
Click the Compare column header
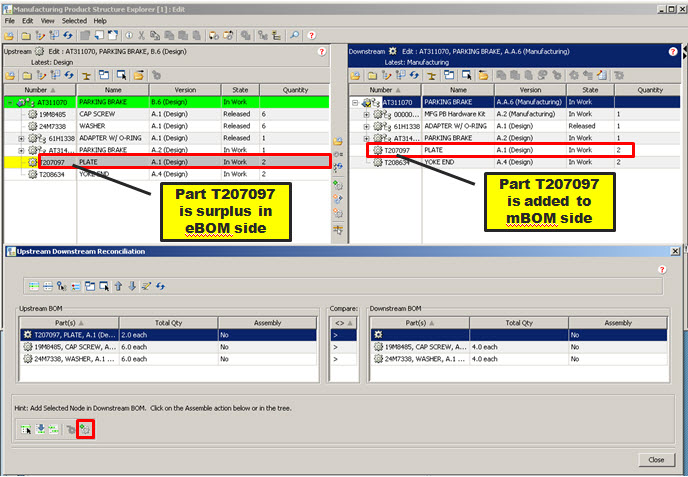coord(343,323)
